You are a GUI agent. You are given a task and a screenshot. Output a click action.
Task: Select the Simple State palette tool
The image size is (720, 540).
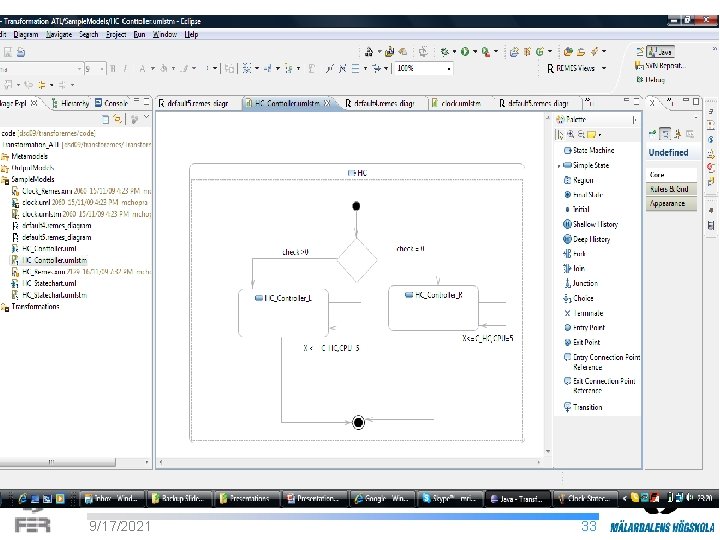[x=586, y=165]
